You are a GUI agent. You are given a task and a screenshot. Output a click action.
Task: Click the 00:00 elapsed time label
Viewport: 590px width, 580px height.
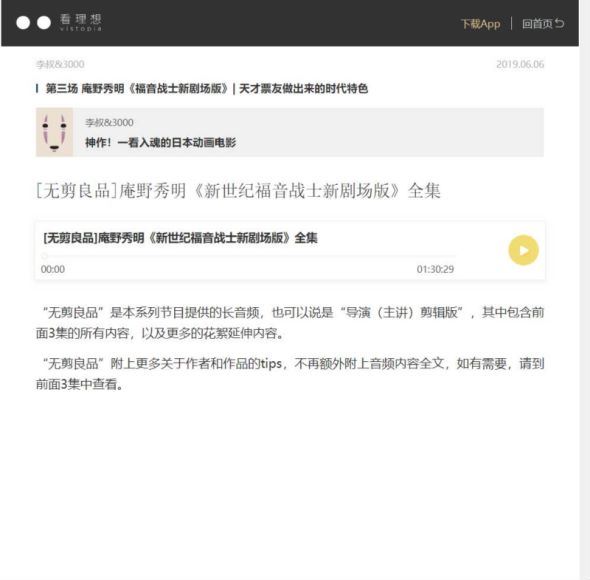[53, 269]
